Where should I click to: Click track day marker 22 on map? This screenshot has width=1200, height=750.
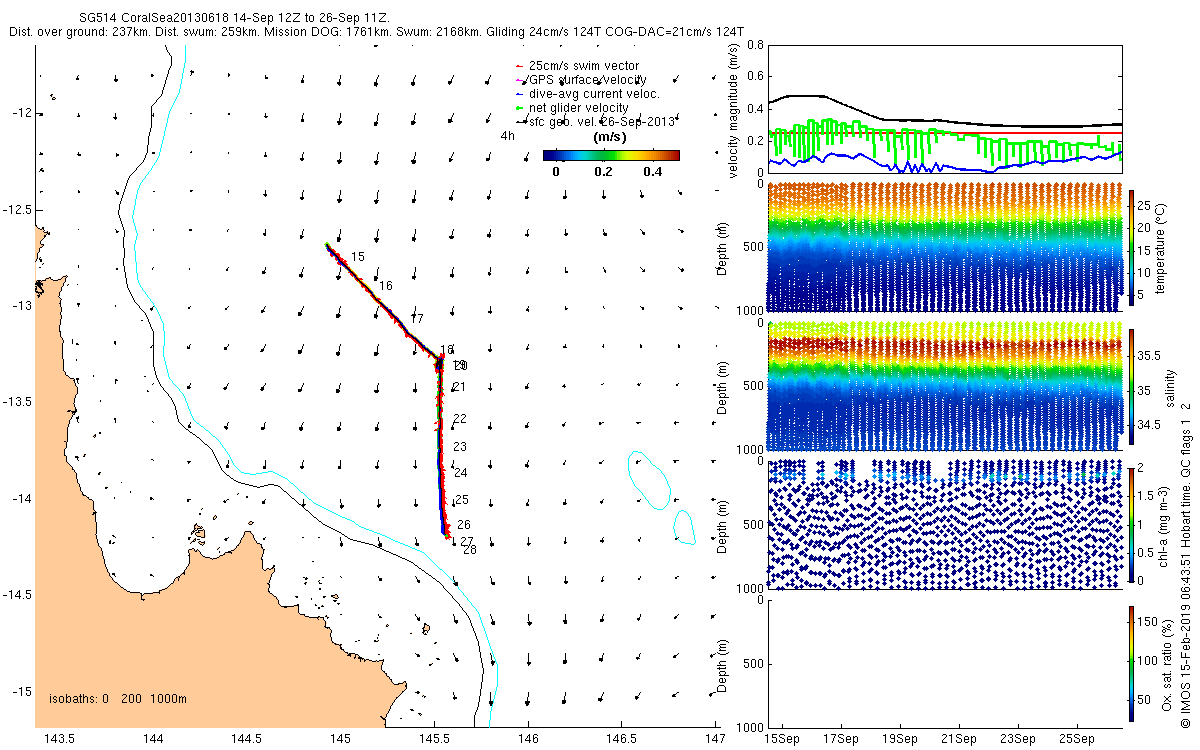pyautogui.click(x=460, y=419)
